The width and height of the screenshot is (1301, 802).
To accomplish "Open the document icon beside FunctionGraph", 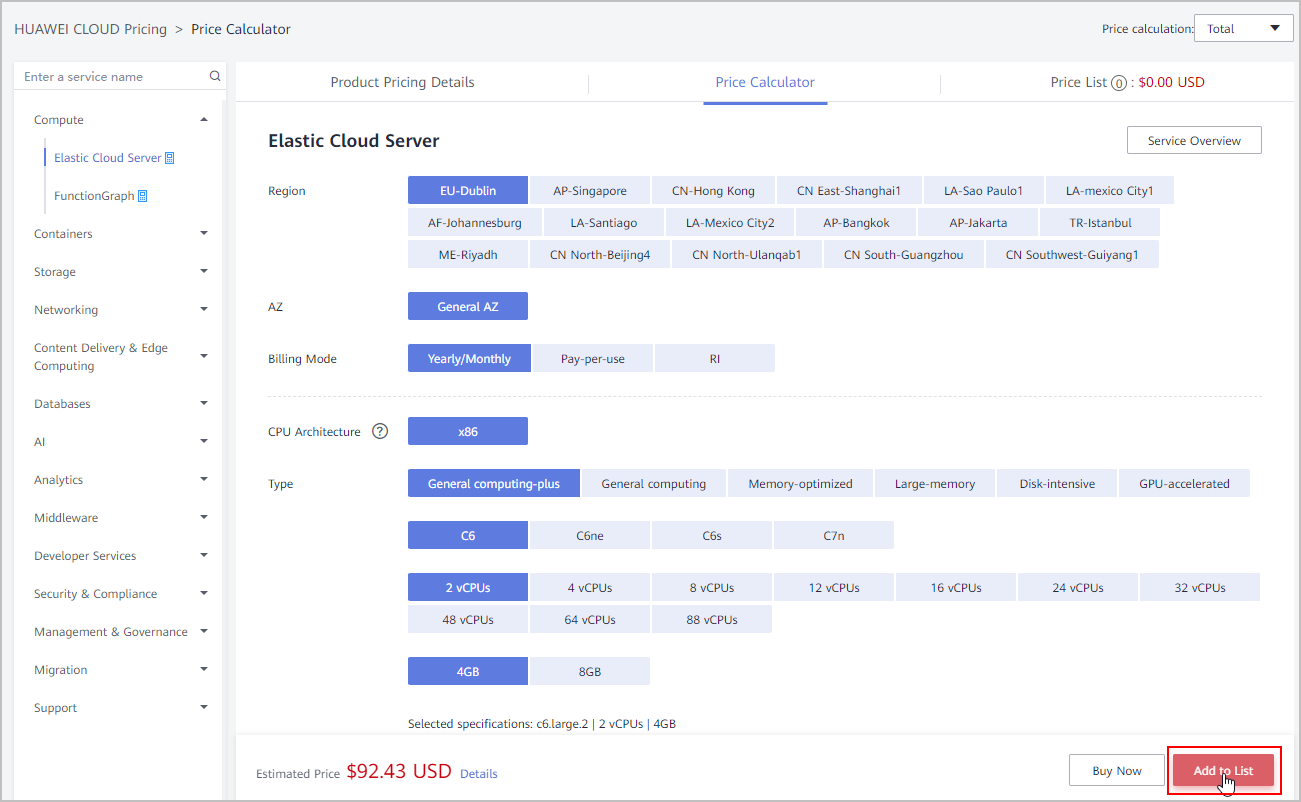I will [143, 196].
